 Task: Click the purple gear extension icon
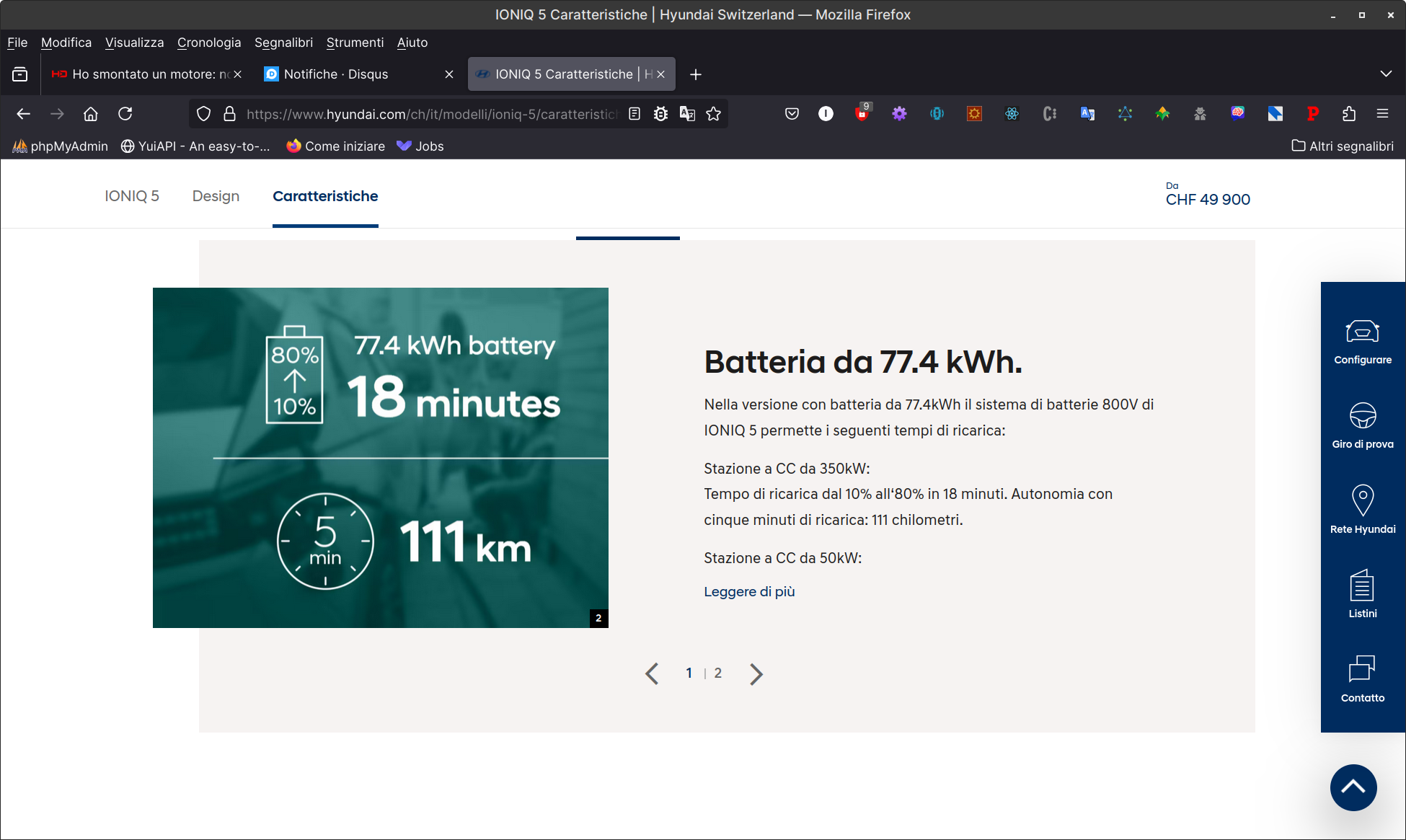pyautogui.click(x=900, y=114)
